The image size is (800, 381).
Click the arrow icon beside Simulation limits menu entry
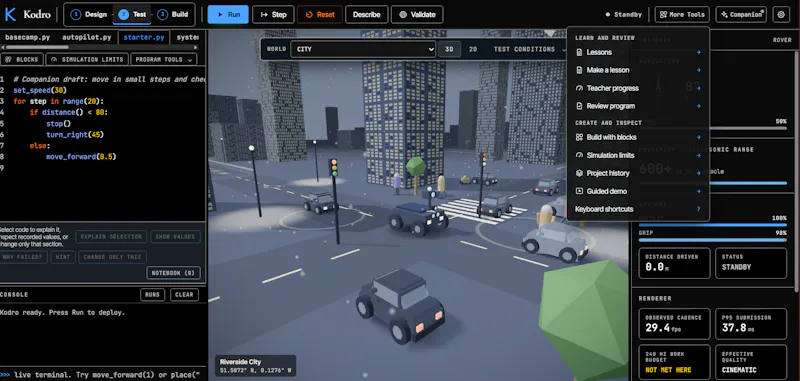(698, 155)
